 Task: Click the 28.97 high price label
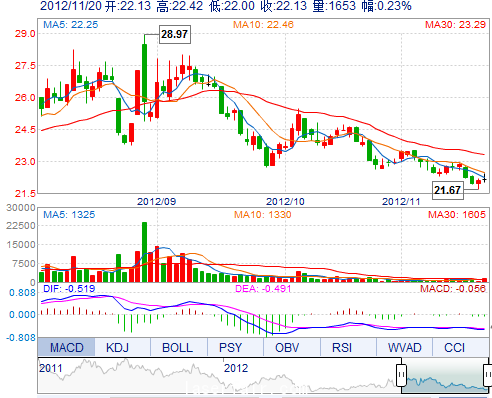click(175, 34)
